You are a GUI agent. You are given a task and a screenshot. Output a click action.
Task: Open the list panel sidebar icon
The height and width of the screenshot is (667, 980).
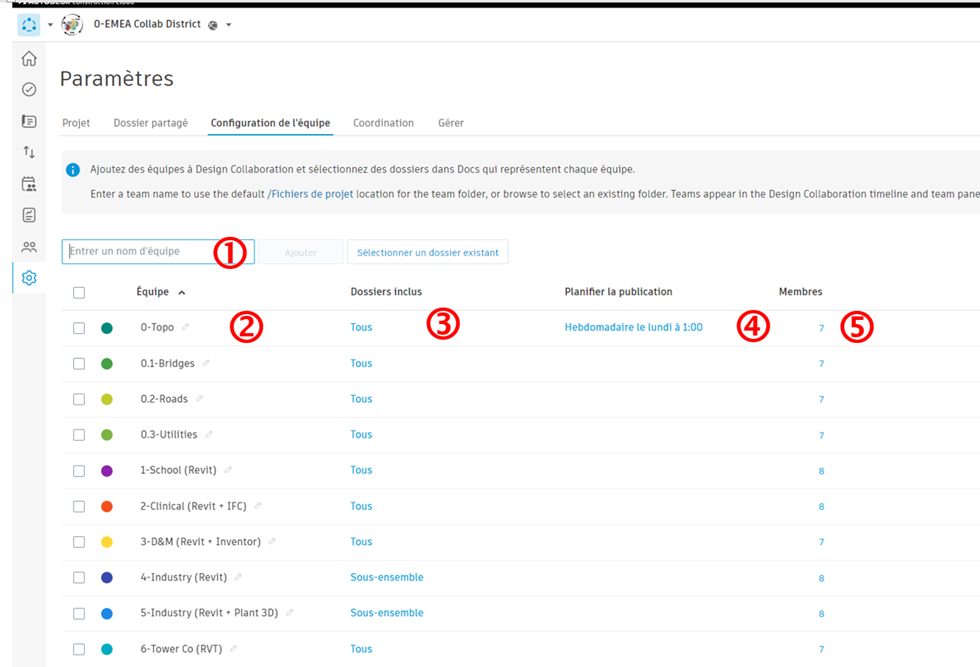[29, 121]
